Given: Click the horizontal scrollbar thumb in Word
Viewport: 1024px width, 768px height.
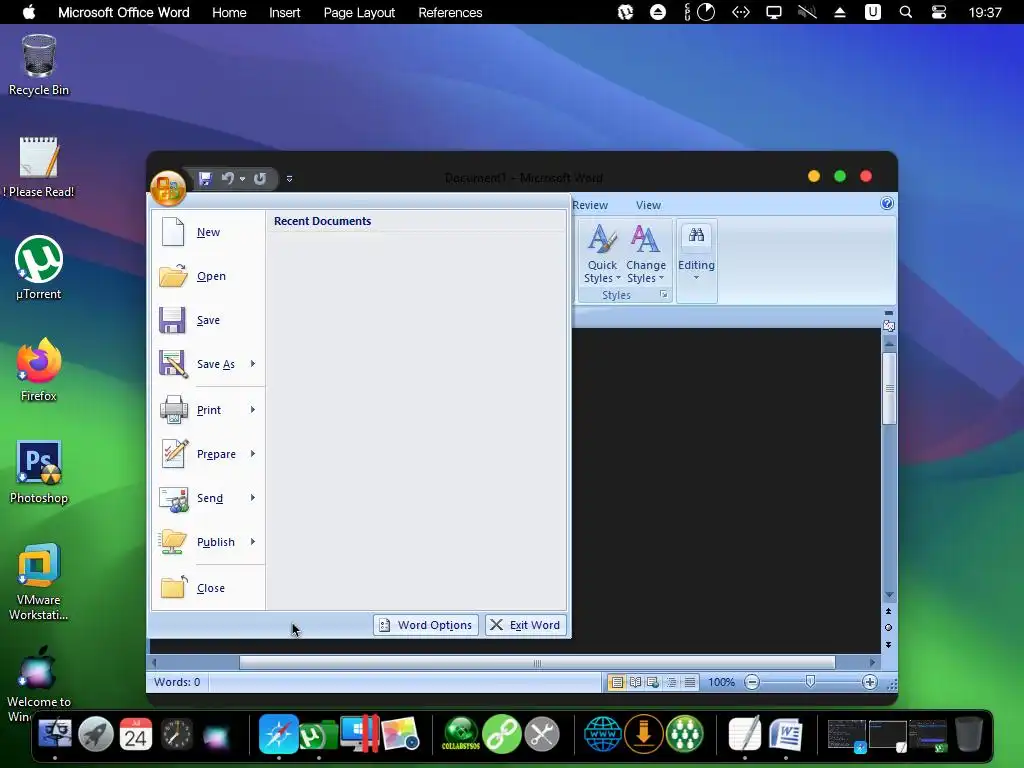Looking at the screenshot, I should click(537, 663).
